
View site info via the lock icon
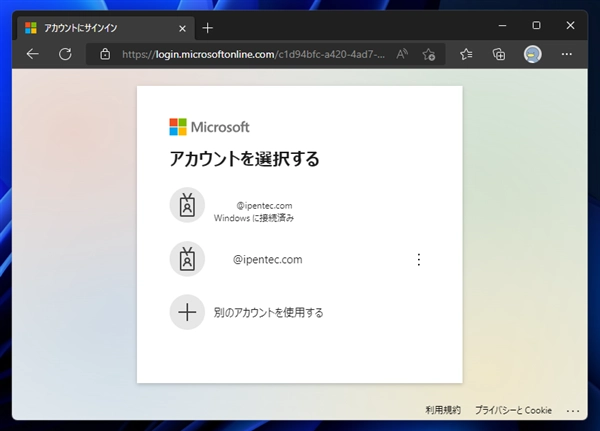(x=105, y=54)
